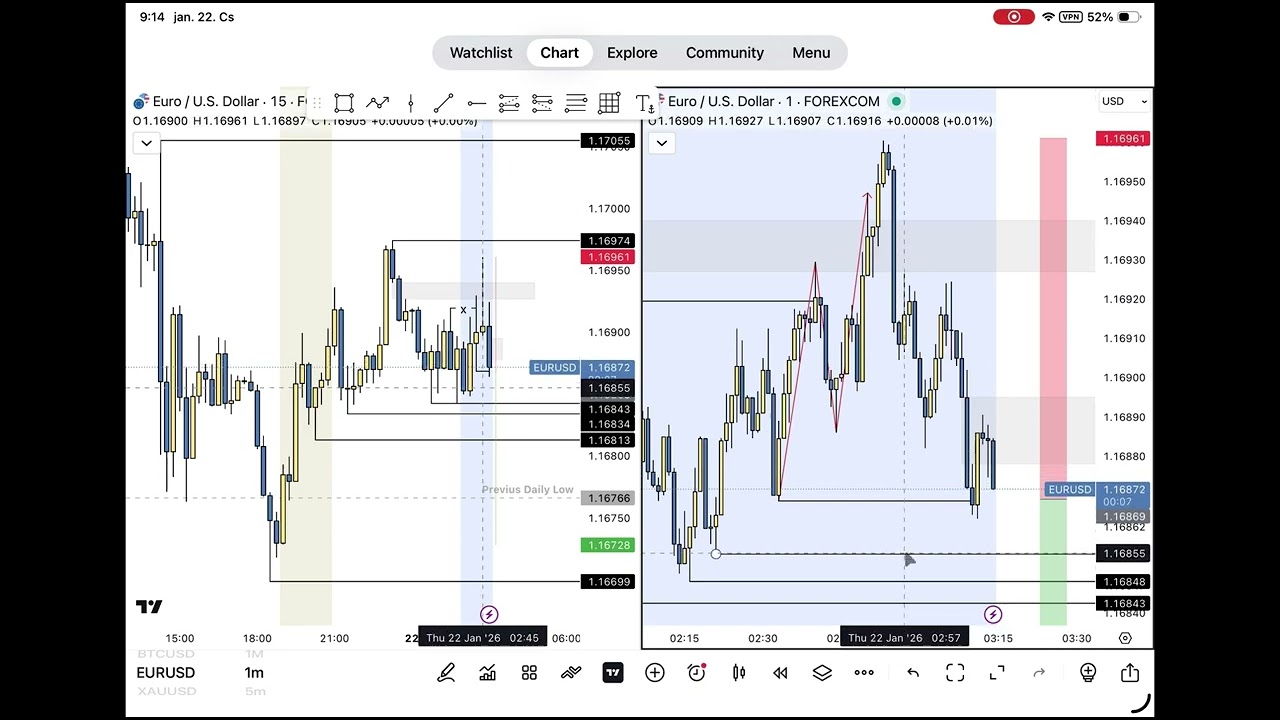Select the grid/Gann box tool

click(x=609, y=102)
